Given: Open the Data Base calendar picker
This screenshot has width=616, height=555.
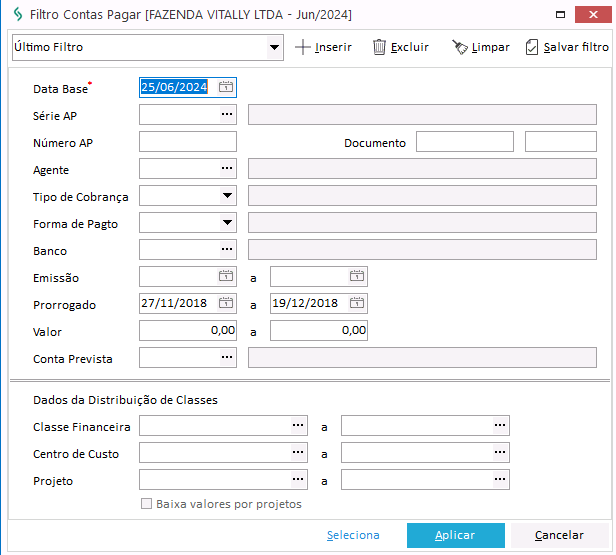Looking at the screenshot, I should coord(226,87).
